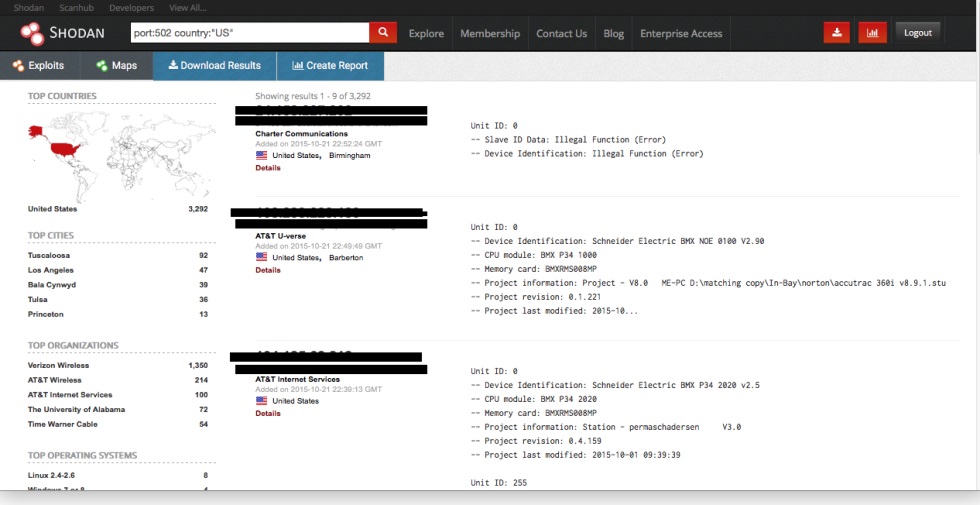Click the US flag for the Barberton result
Screen dimensions: 980x505
(261, 257)
